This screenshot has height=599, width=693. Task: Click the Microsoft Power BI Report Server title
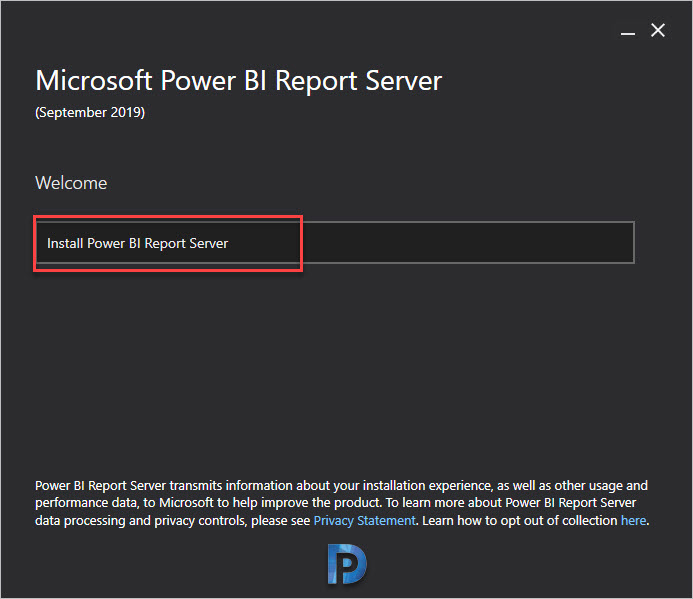239,81
